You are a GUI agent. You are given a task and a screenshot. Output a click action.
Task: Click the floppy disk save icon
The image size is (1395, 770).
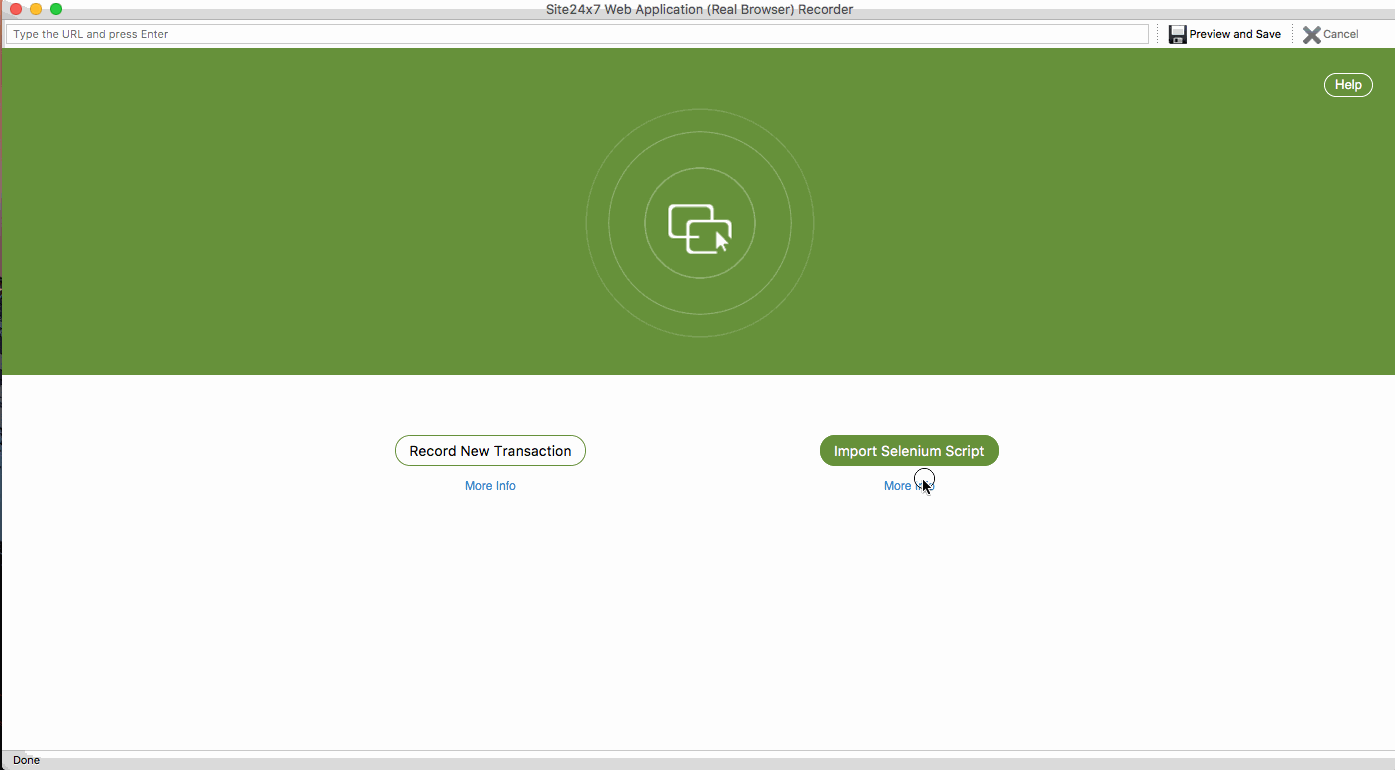[x=1176, y=33]
